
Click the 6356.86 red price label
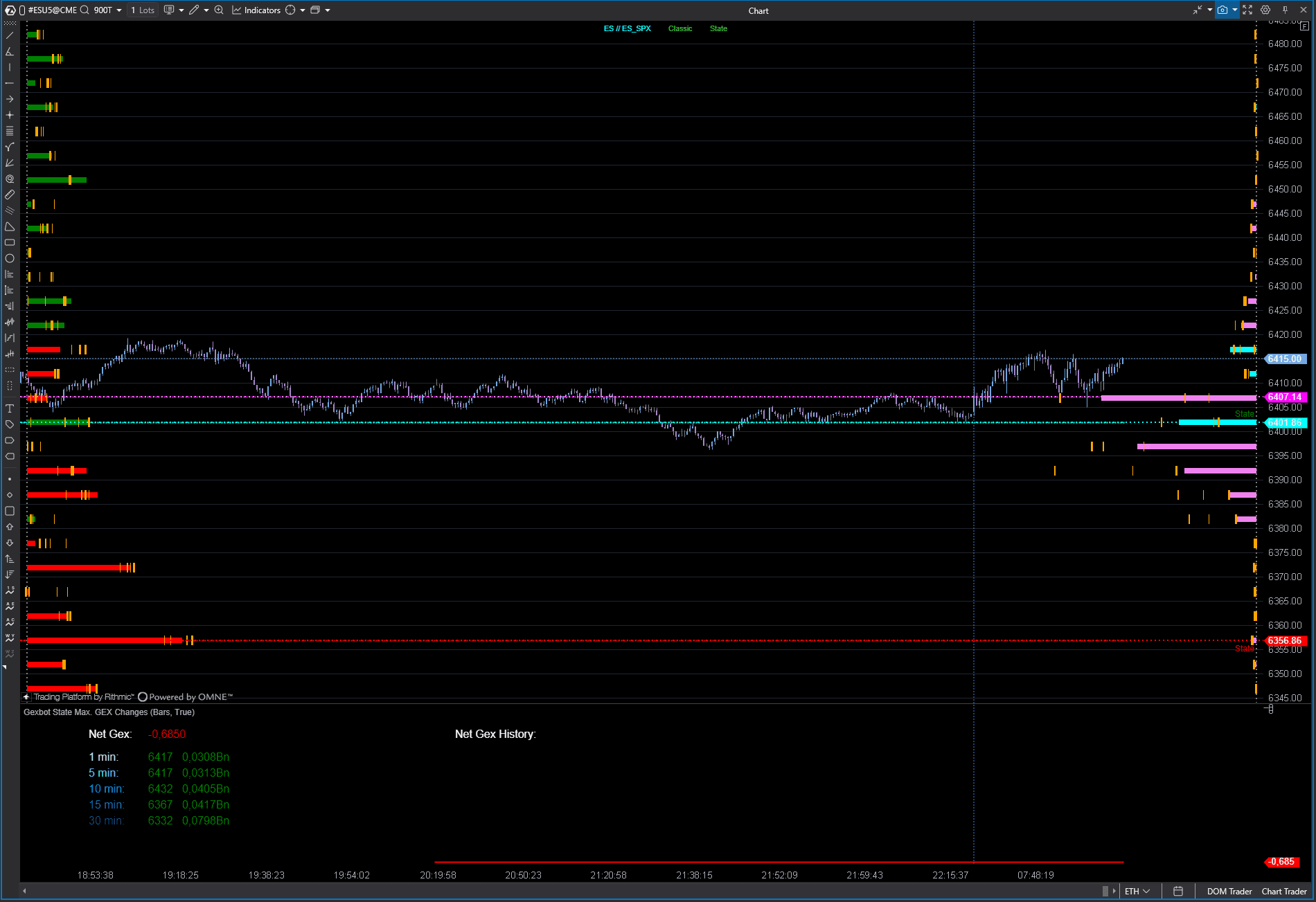[1286, 641]
